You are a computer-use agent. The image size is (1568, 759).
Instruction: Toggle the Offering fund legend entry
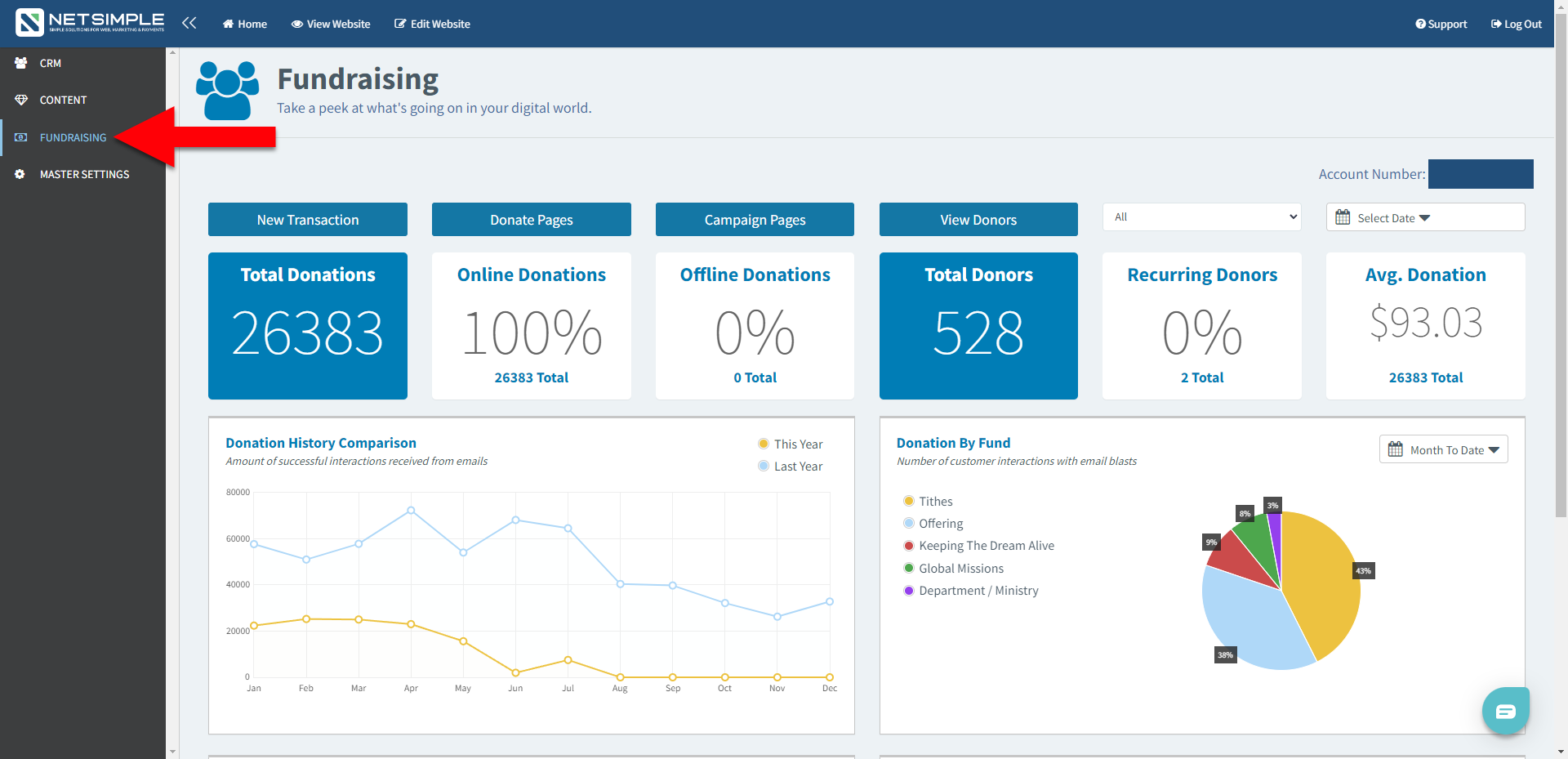933,523
